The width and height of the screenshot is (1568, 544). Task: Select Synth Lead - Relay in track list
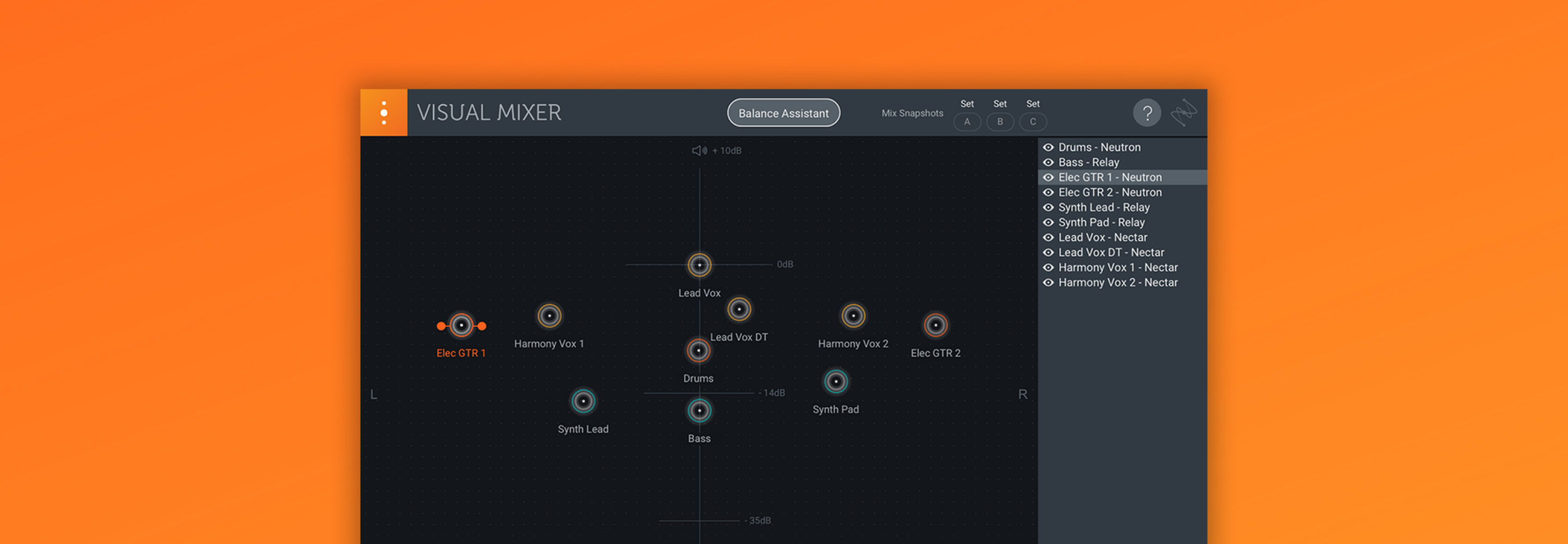coord(1104,207)
